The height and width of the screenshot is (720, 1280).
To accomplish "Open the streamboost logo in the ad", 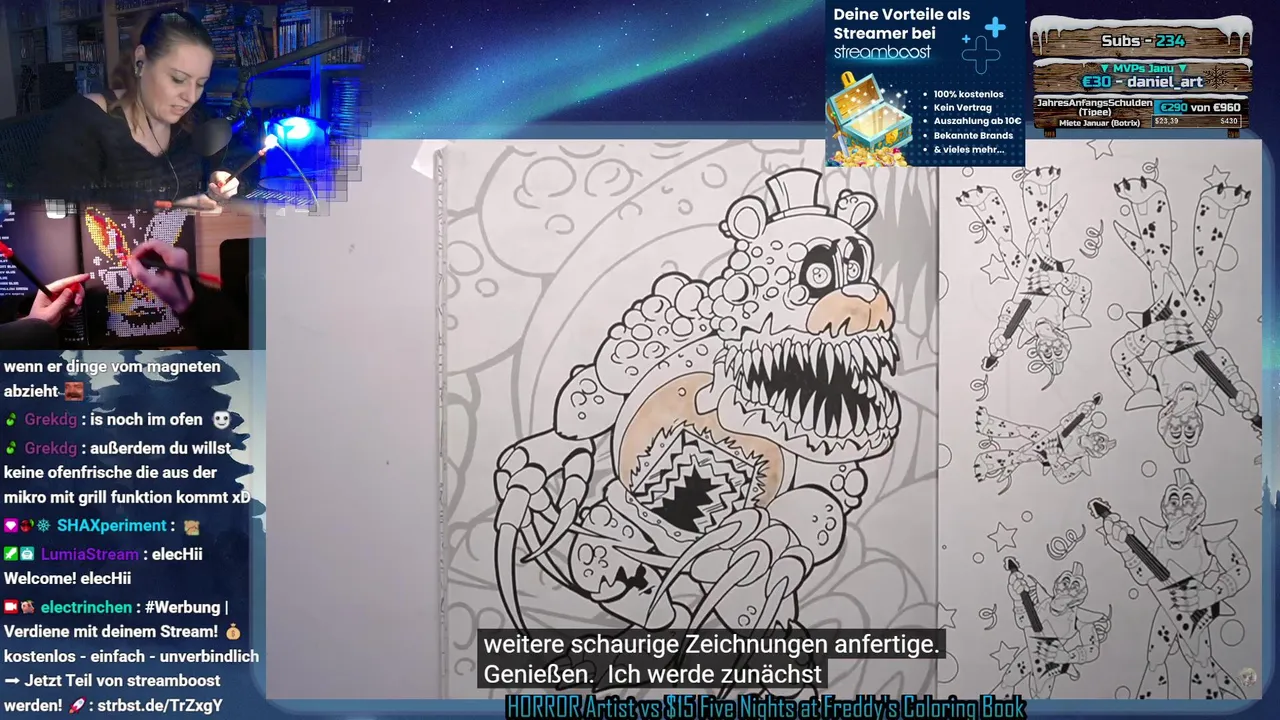I will click(x=882, y=52).
